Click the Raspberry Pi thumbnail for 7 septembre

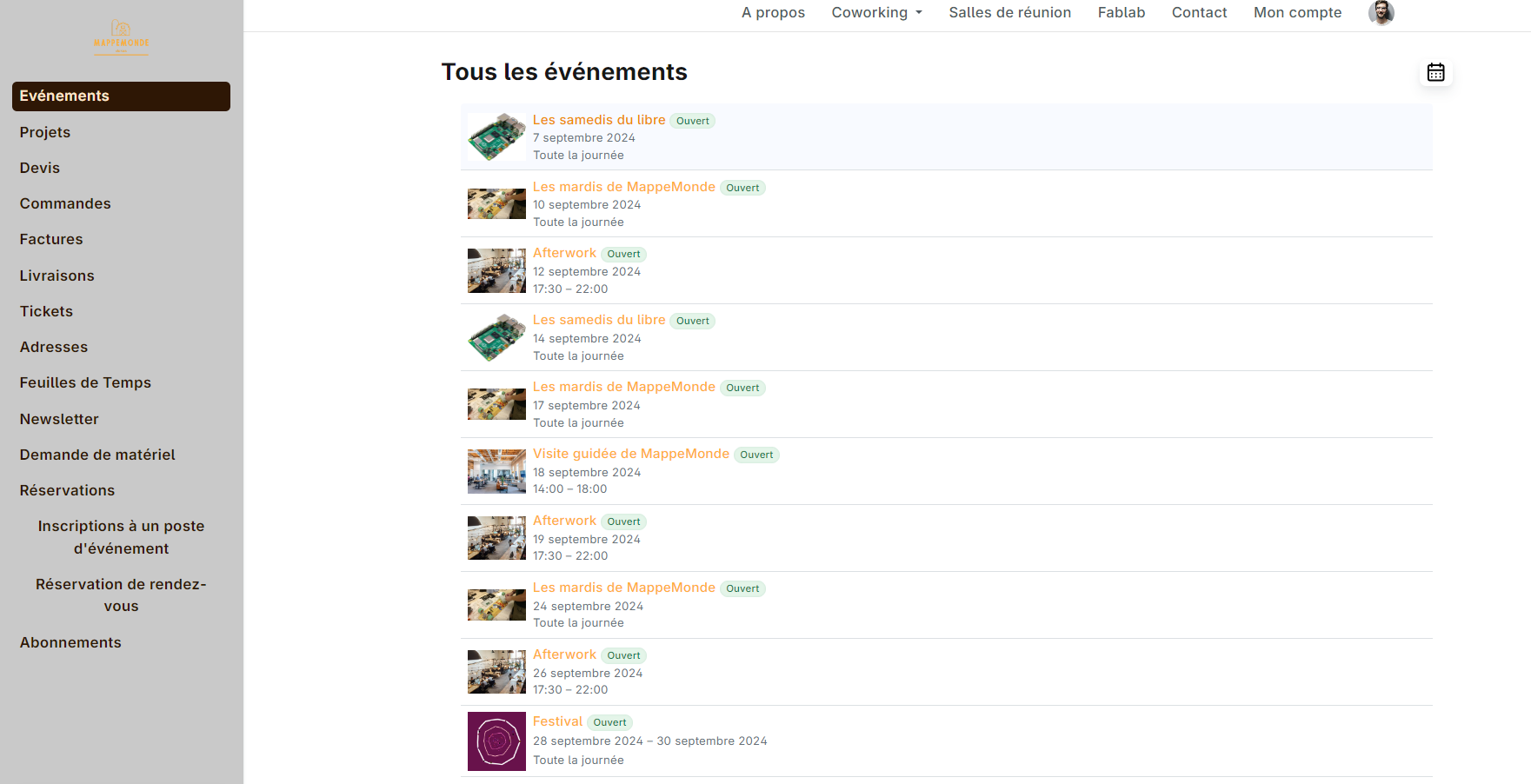click(x=496, y=137)
